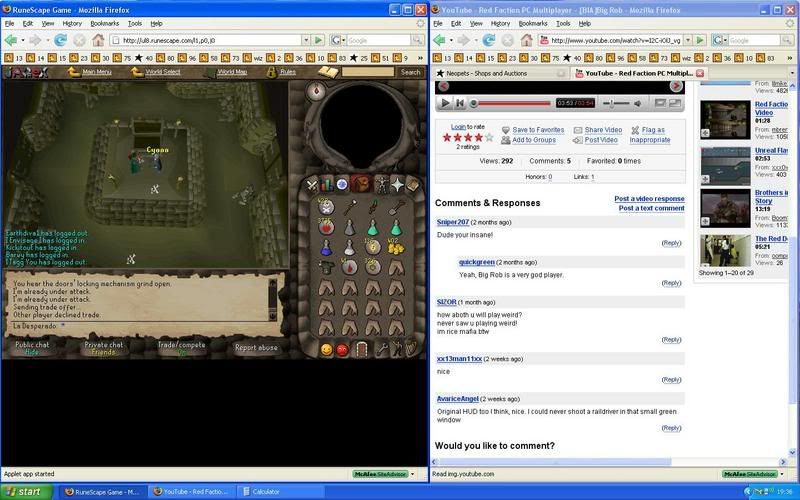This screenshot has height=500, width=800.
Task: Open Help menu in RuneScape Firefox window
Action: tap(156, 23)
